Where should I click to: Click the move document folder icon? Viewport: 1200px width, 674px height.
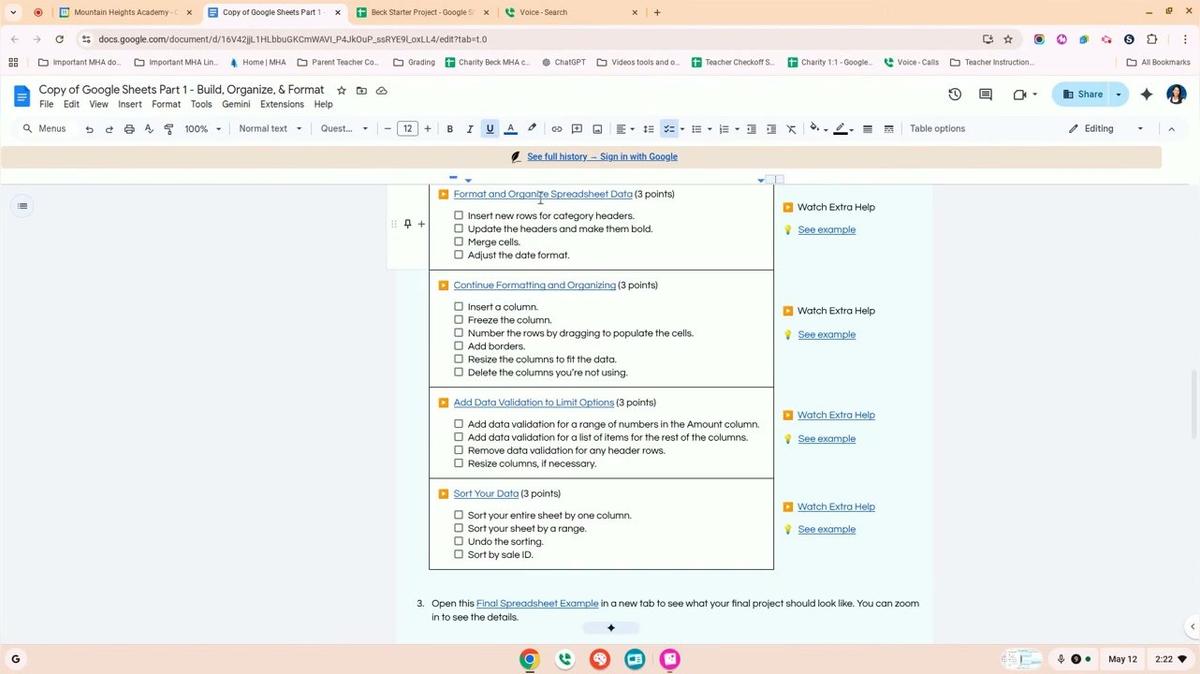pyautogui.click(x=361, y=90)
